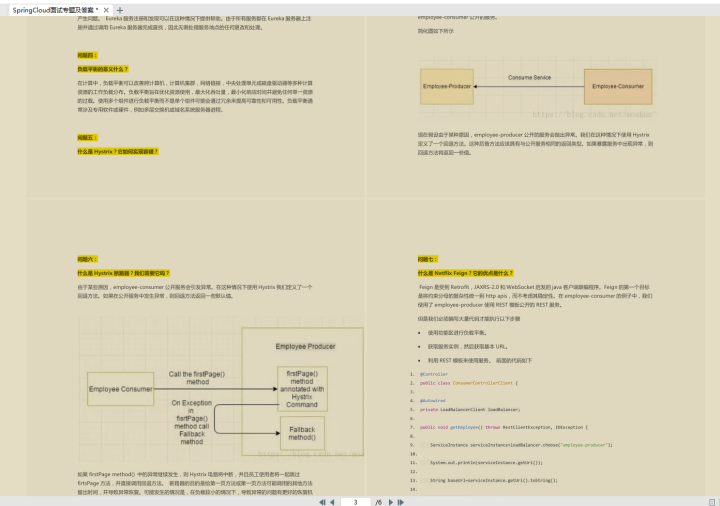
Task: Click the highlighted '负载平衡的意义什么' heading
Action: click(x=102, y=69)
